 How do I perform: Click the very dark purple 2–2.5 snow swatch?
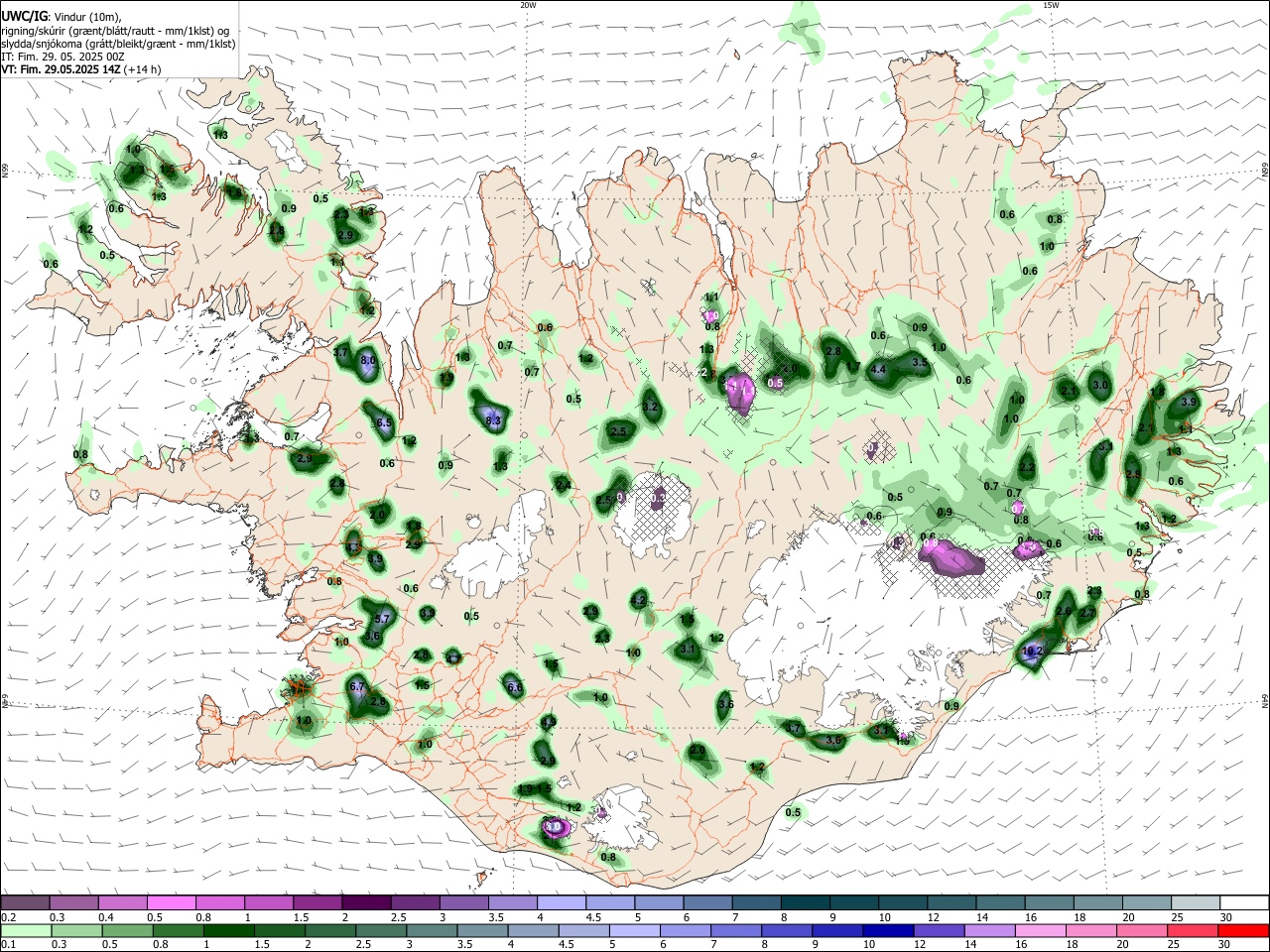[x=365, y=903]
